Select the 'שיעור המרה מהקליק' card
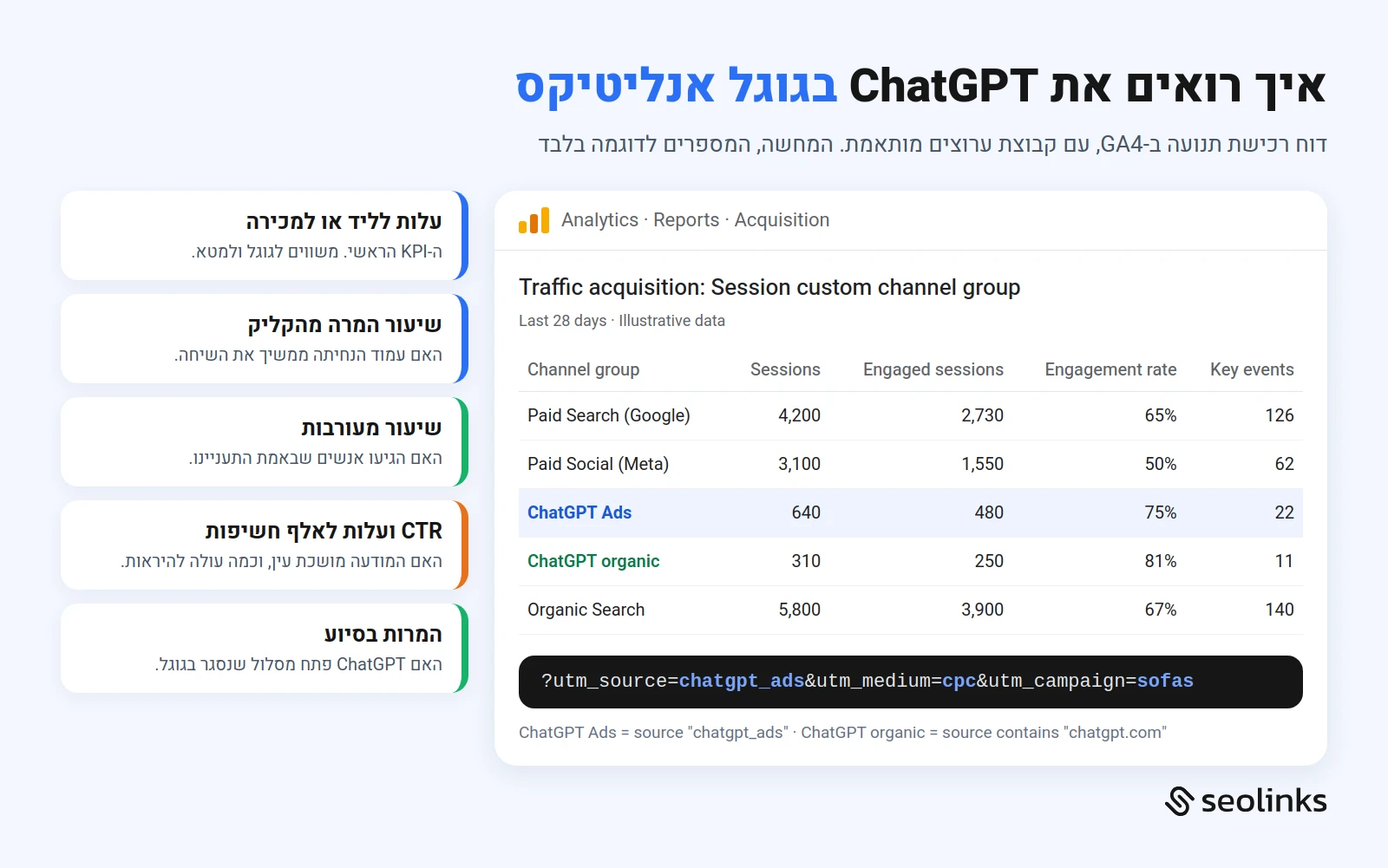This screenshot has height=868, width=1388. coord(265,339)
